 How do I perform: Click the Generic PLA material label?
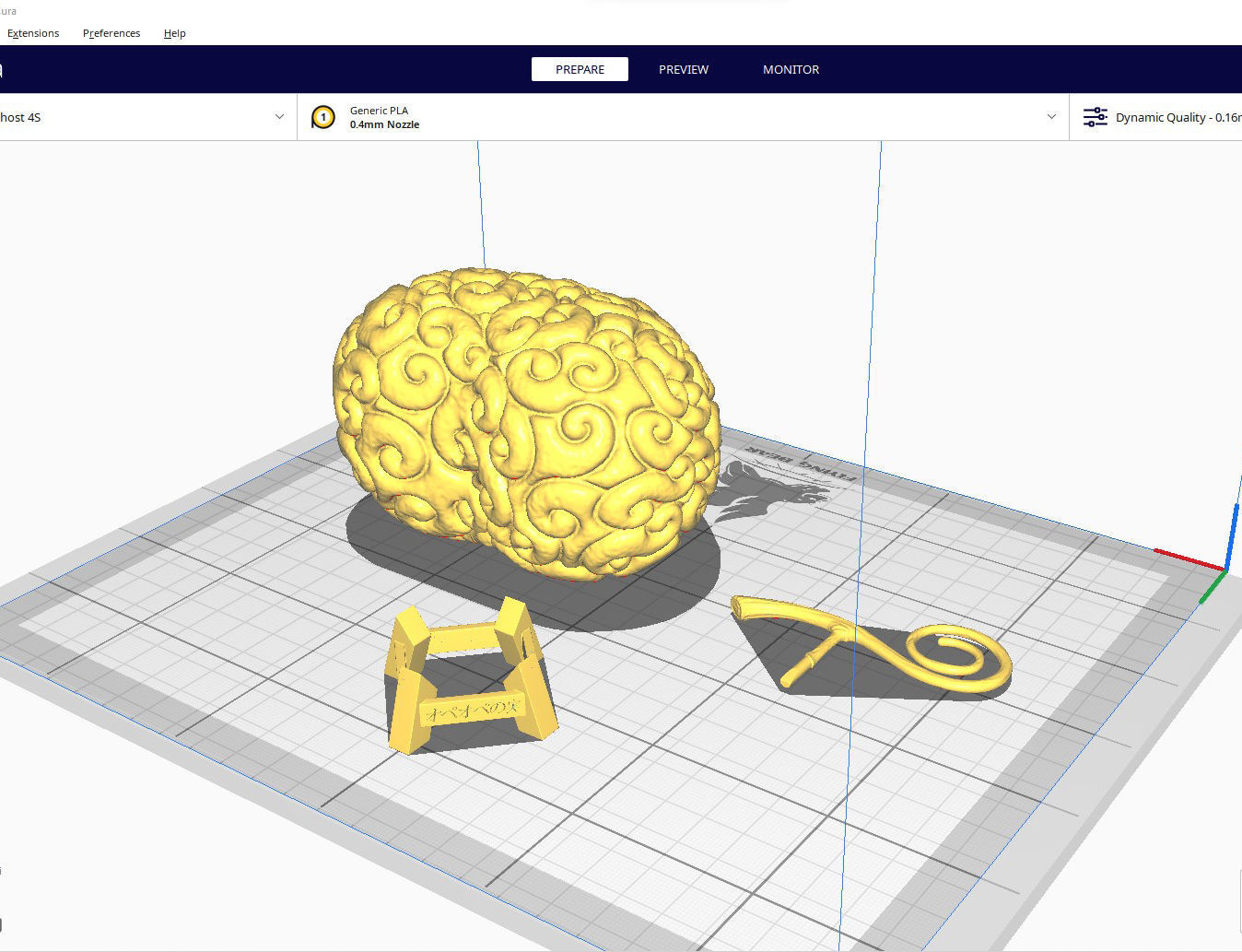pos(379,111)
